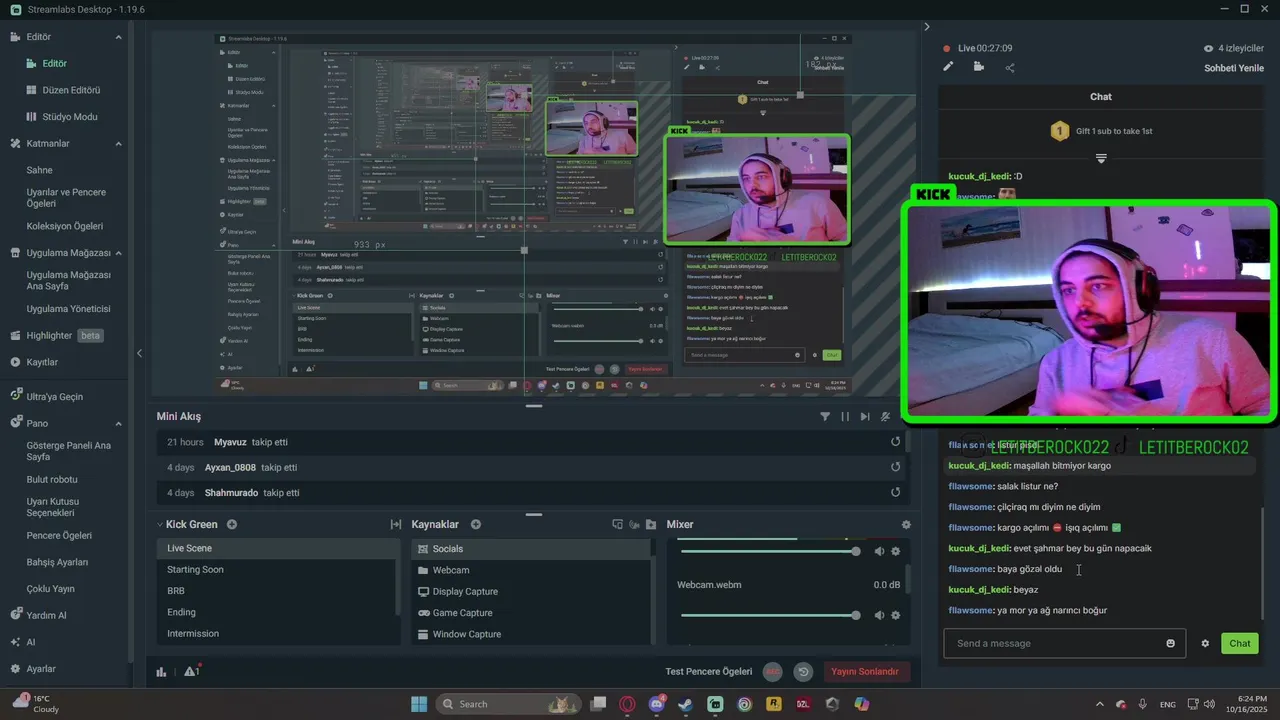Open chat settings gear icon
The height and width of the screenshot is (720, 1280).
1205,643
